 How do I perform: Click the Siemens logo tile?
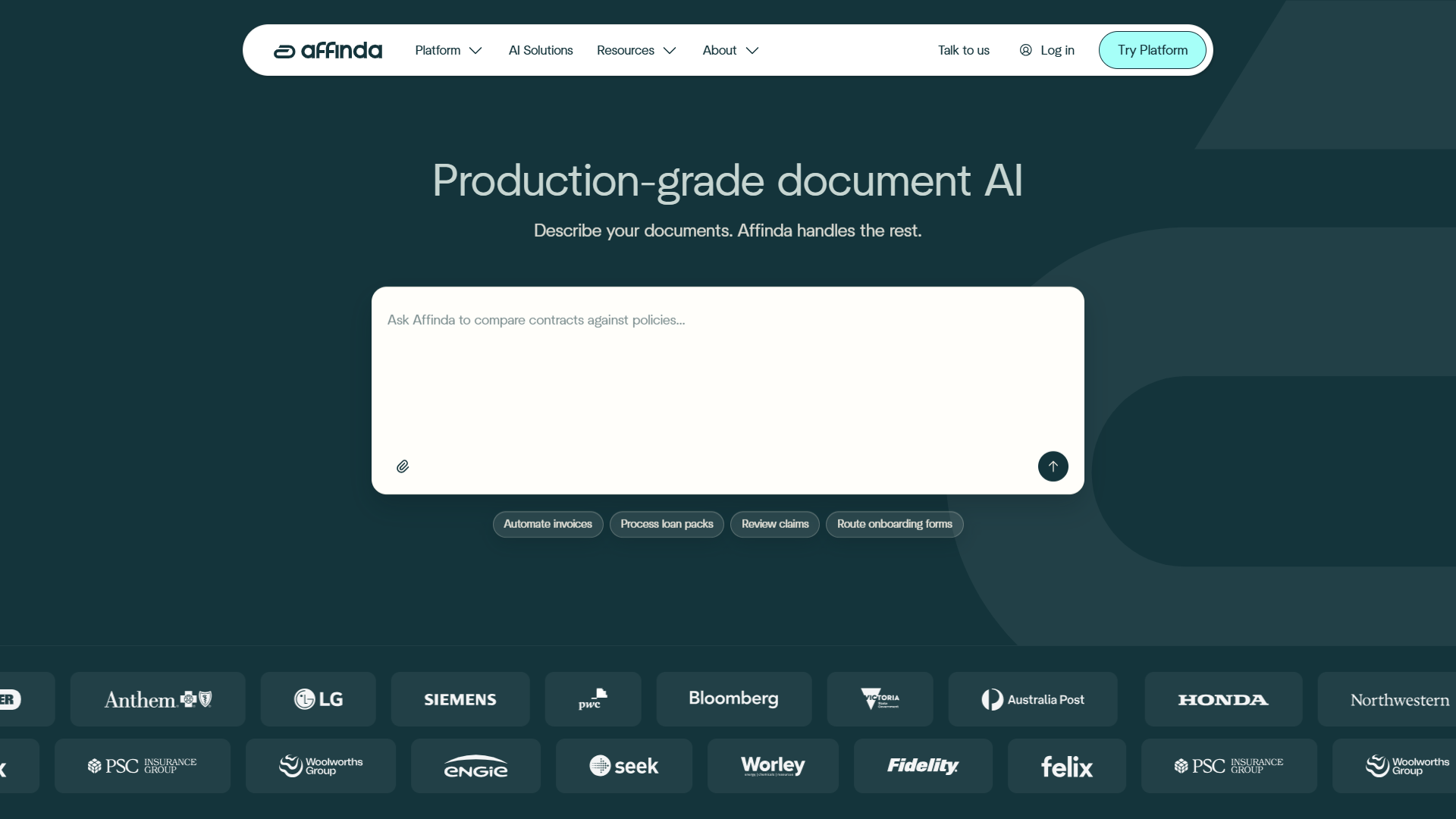click(460, 699)
